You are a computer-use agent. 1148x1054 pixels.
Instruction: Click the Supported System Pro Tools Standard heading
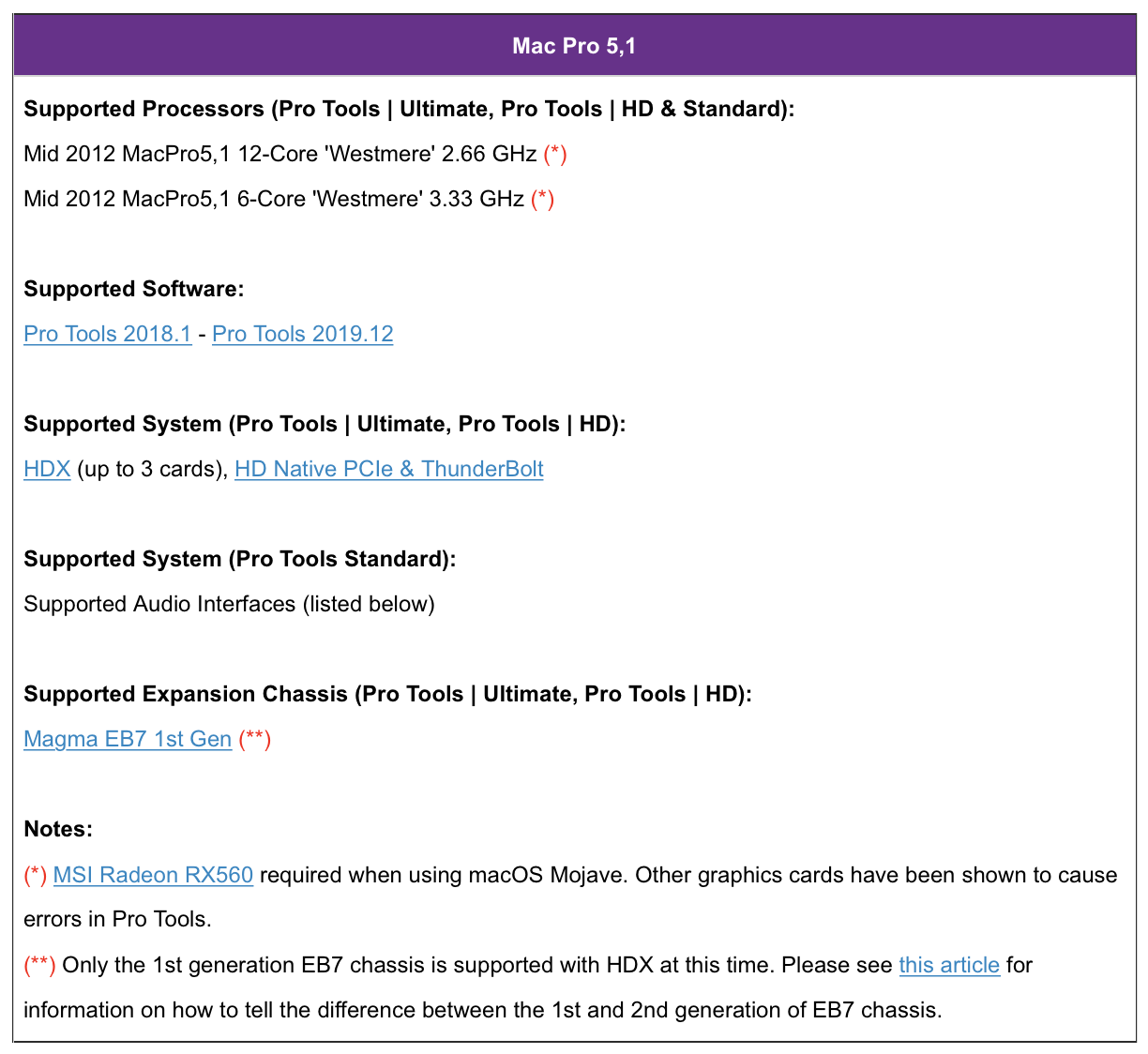click(x=240, y=559)
